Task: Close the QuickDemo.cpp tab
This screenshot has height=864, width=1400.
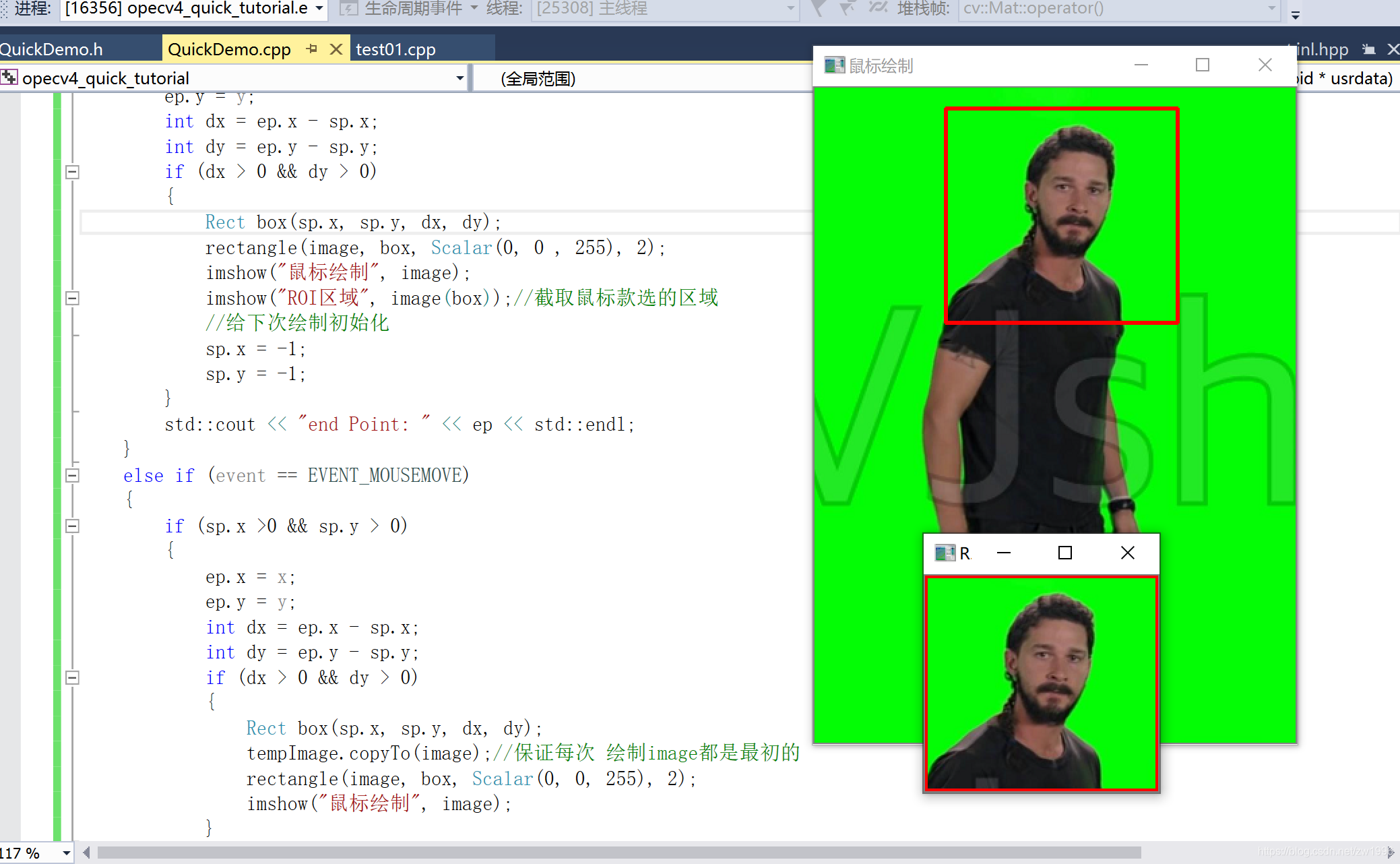Action: click(x=336, y=49)
